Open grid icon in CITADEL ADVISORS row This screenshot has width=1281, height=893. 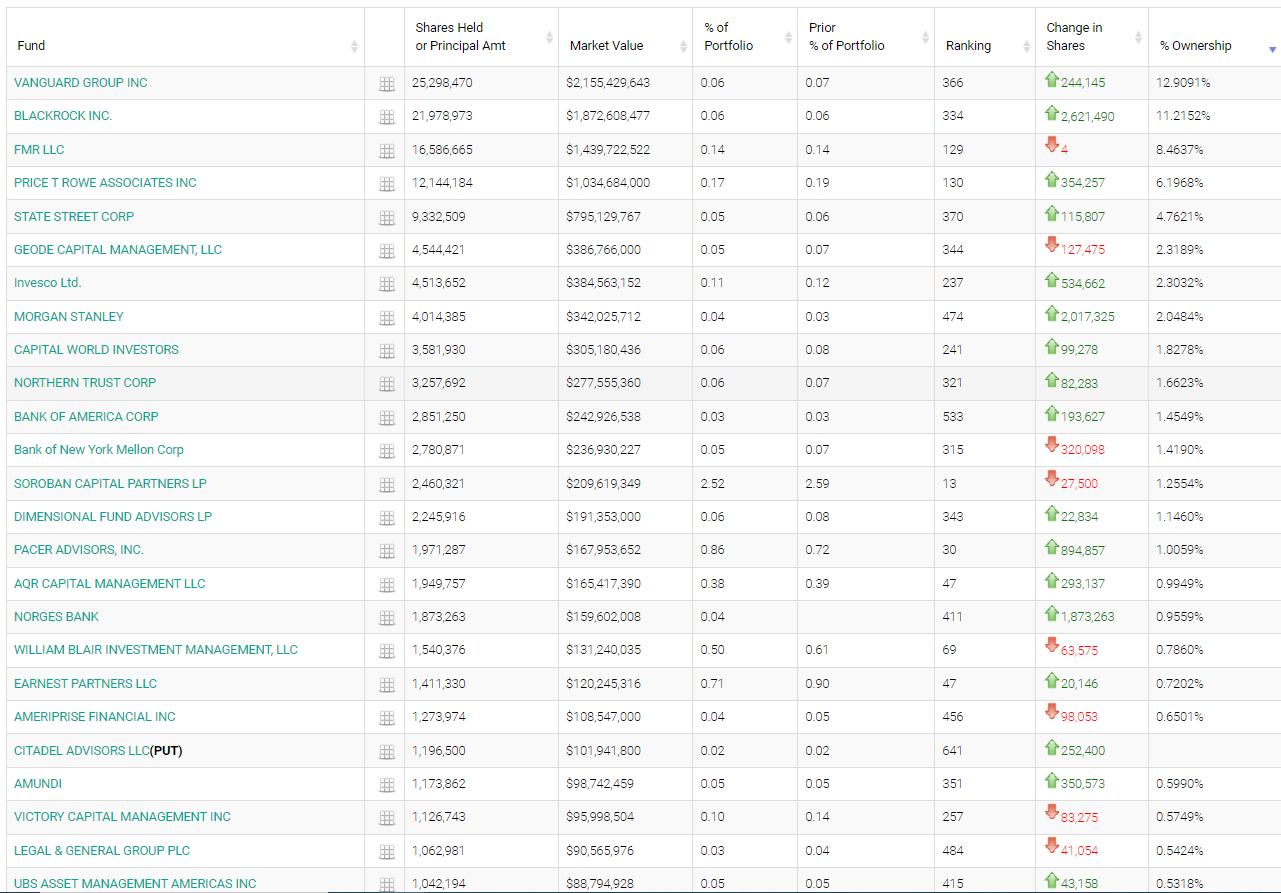click(387, 752)
